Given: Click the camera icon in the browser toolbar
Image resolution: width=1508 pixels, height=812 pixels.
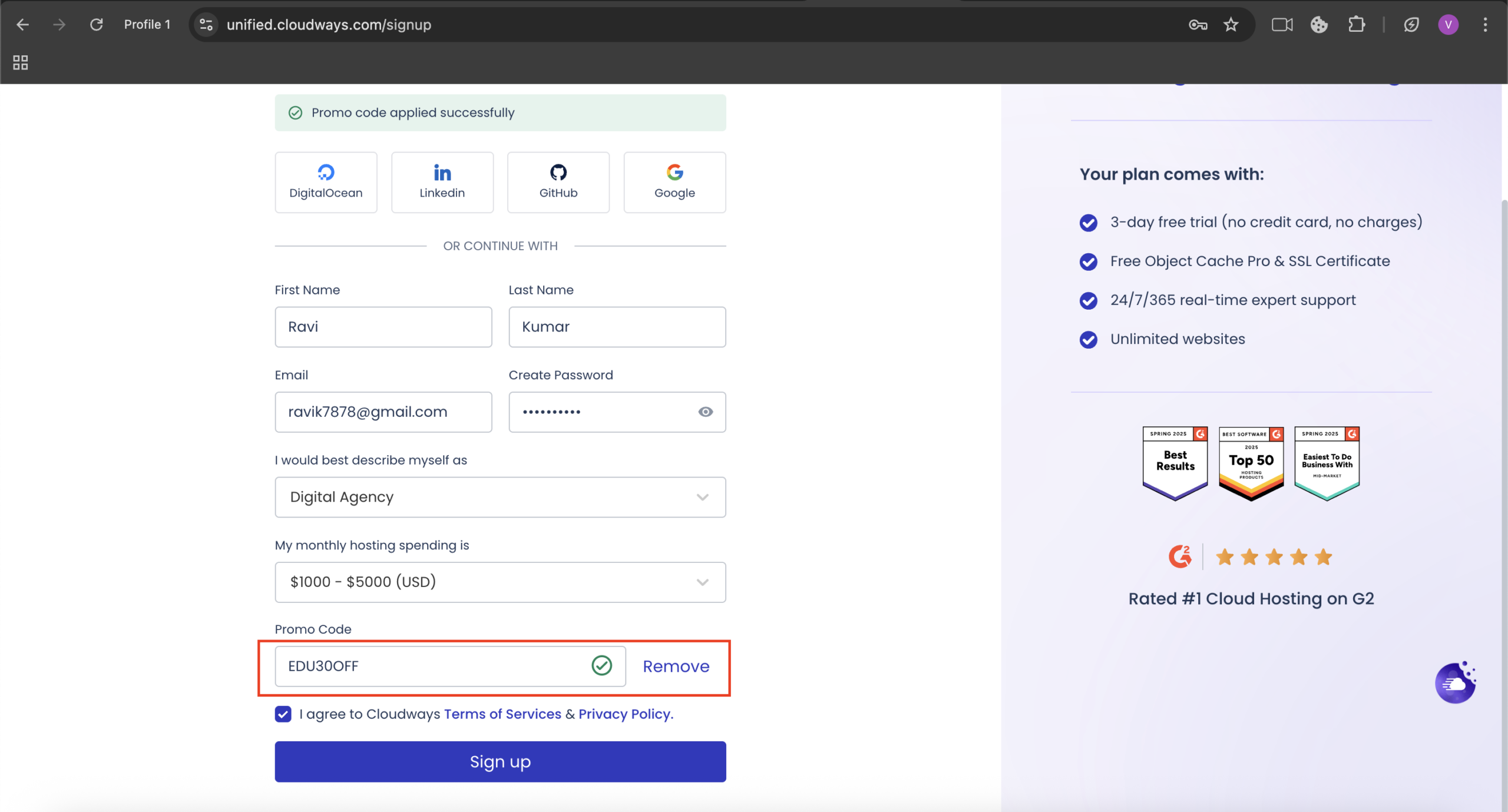Looking at the screenshot, I should 1282,25.
